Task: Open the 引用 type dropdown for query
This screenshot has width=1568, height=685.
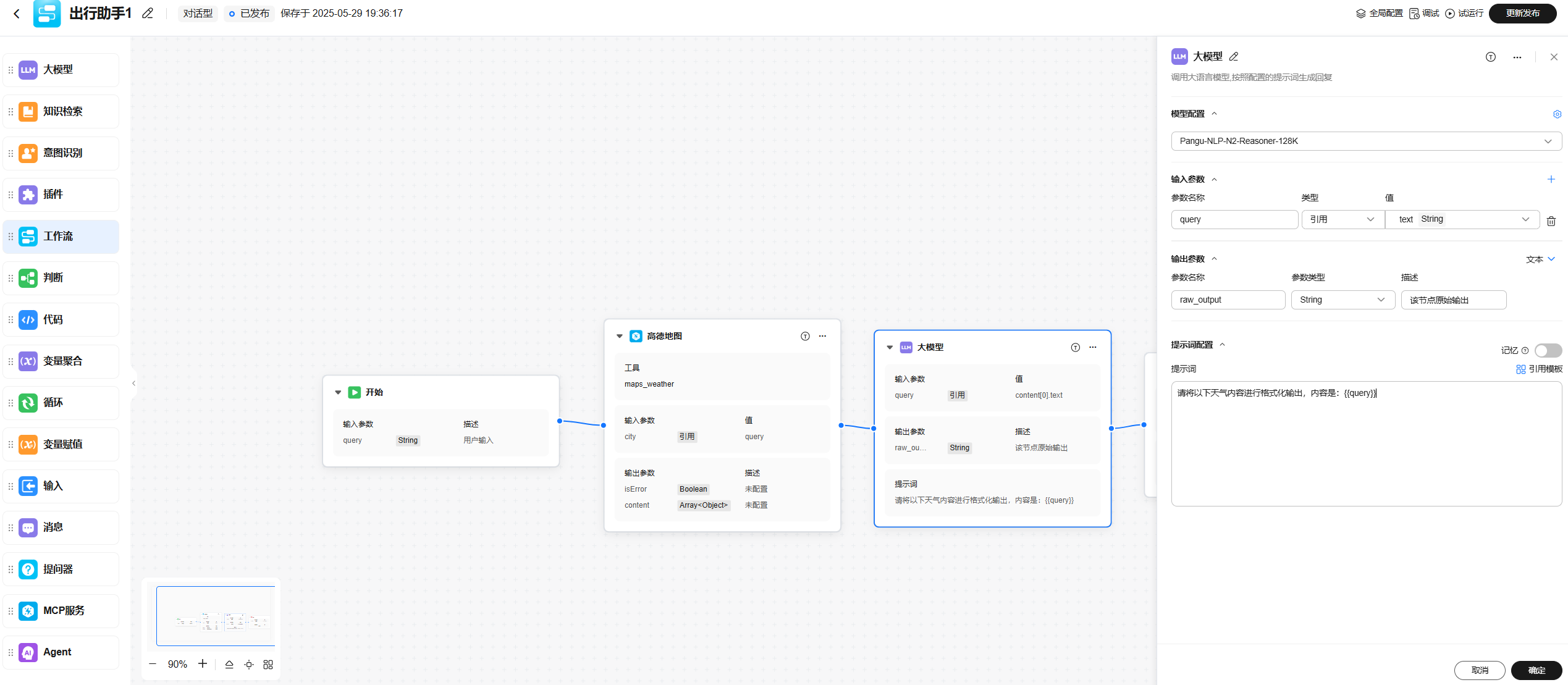Action: tap(1342, 219)
